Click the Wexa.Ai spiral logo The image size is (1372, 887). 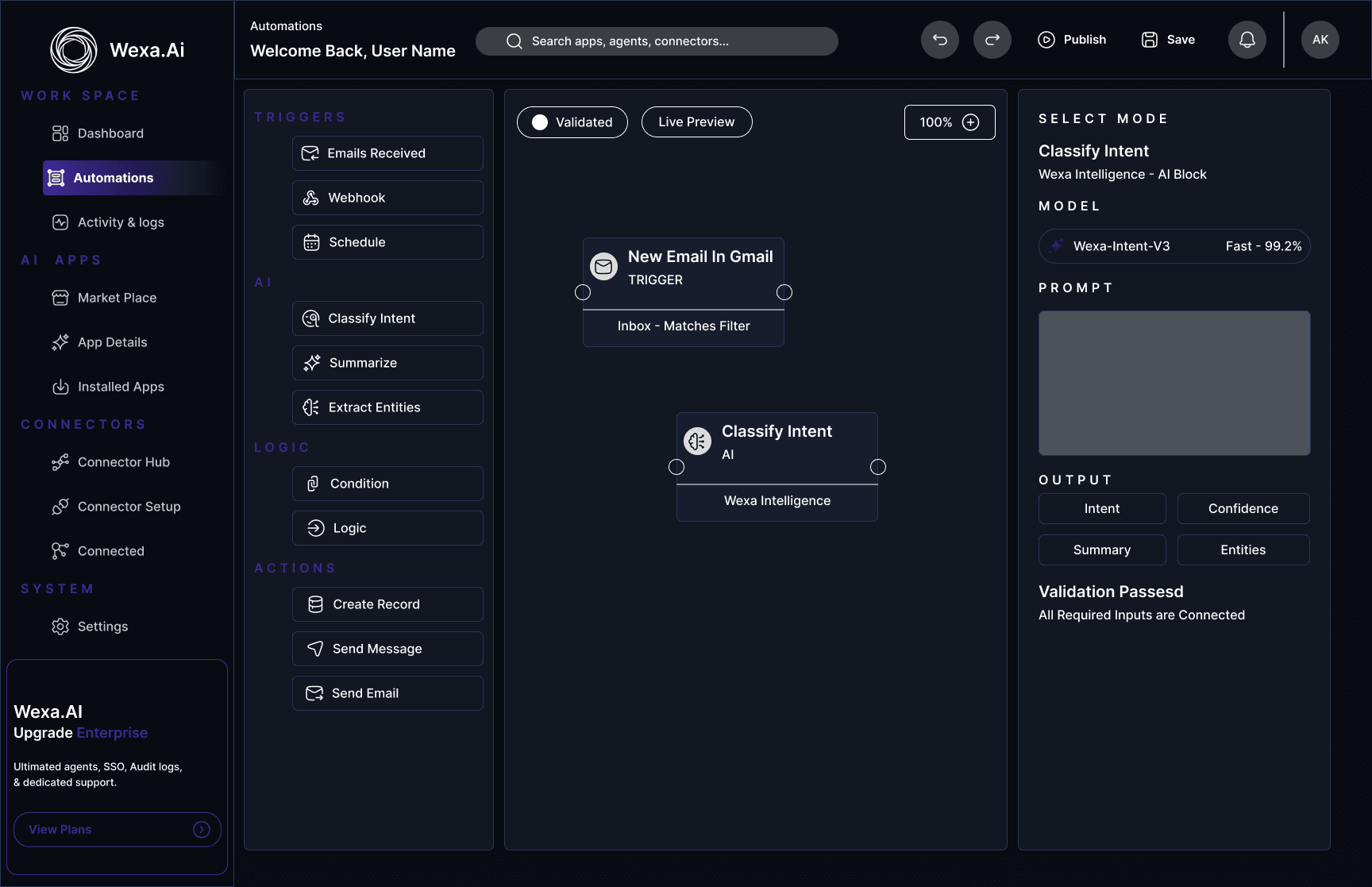click(74, 50)
